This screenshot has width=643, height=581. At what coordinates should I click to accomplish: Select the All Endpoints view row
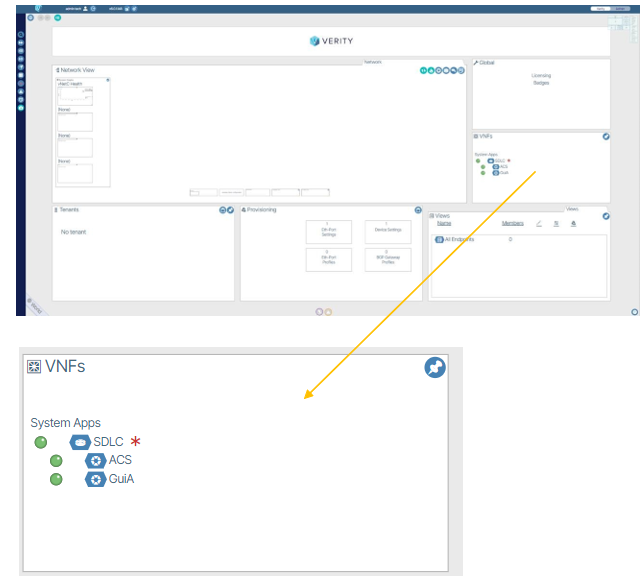click(x=459, y=240)
